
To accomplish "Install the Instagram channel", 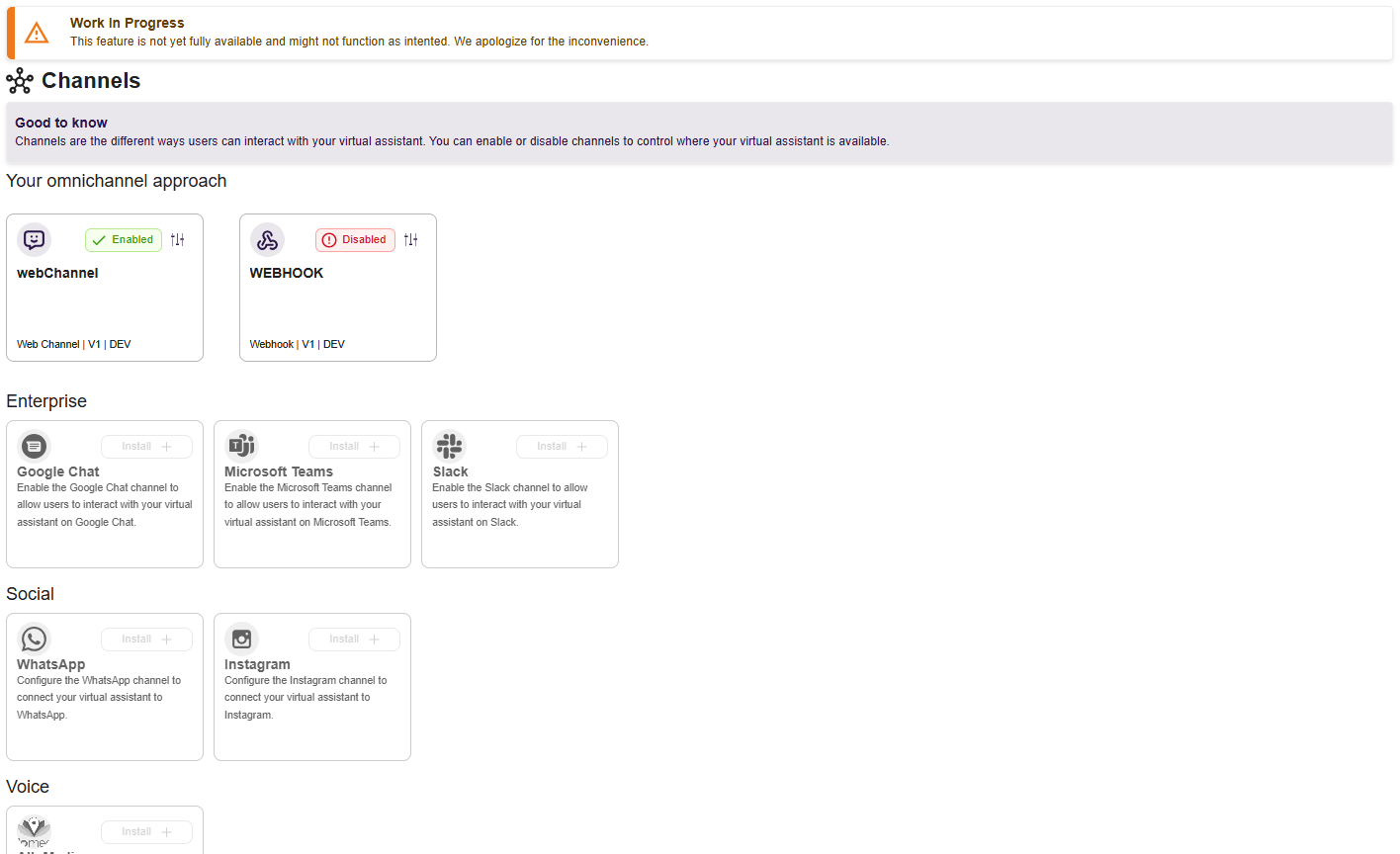I will 354,640.
